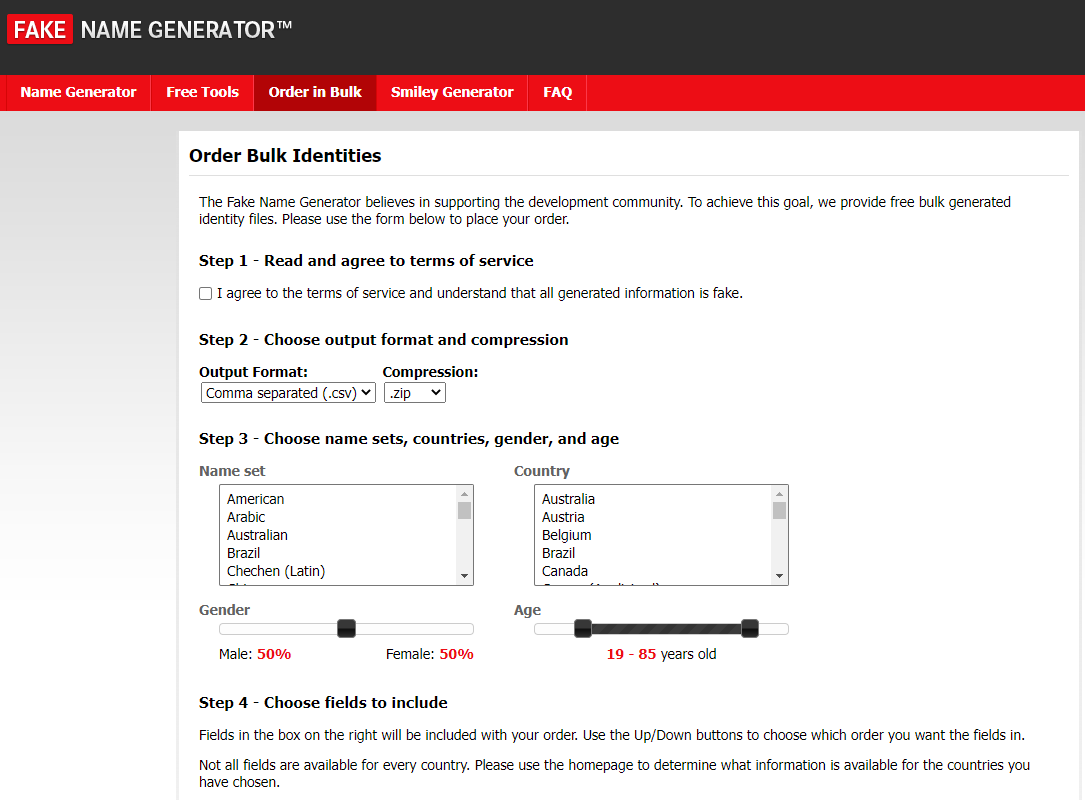Open the Free Tools menu item
The width and height of the screenshot is (1085, 800).
(202, 92)
